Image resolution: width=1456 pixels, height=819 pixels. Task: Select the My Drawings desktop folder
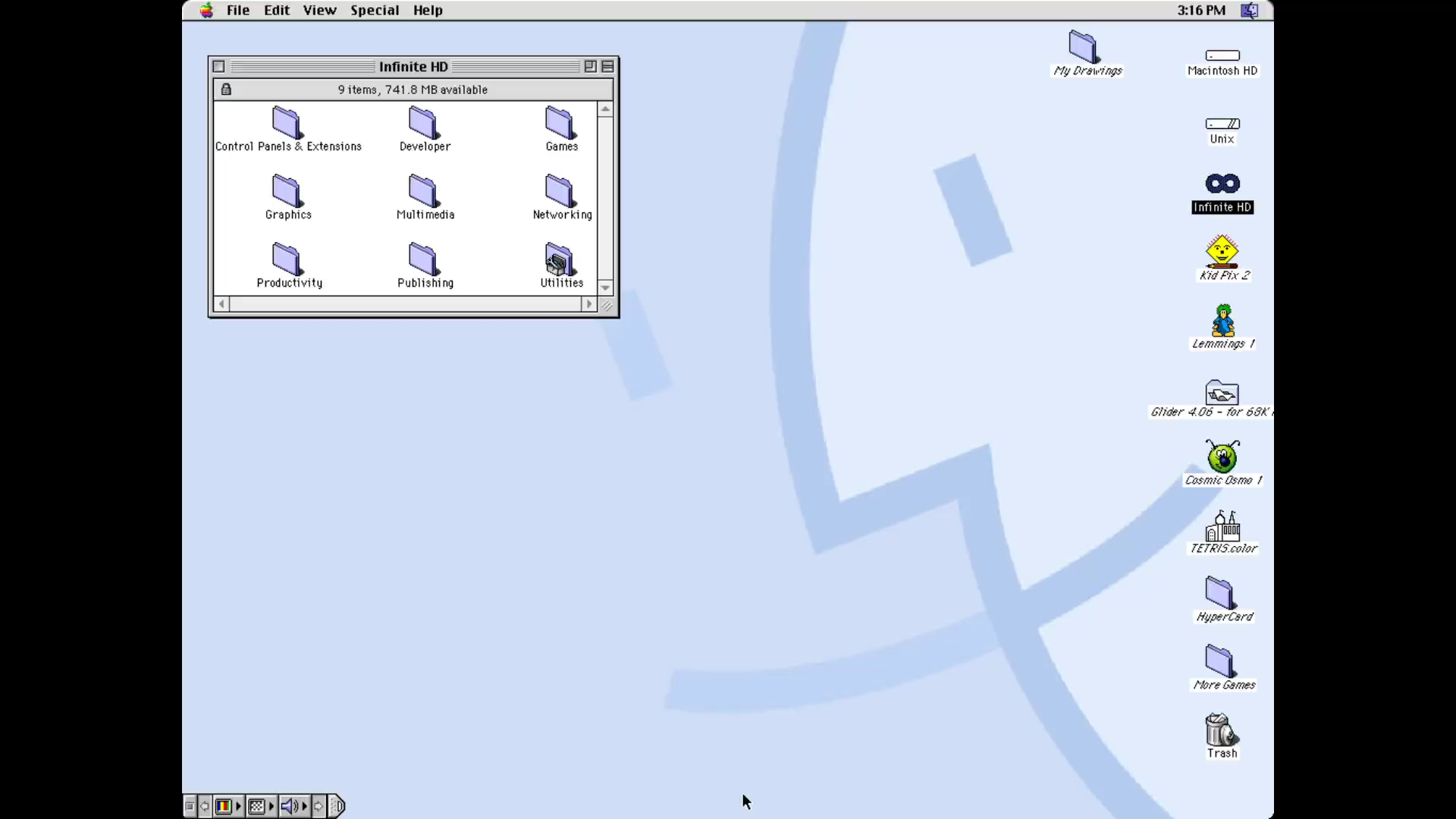[1084, 46]
